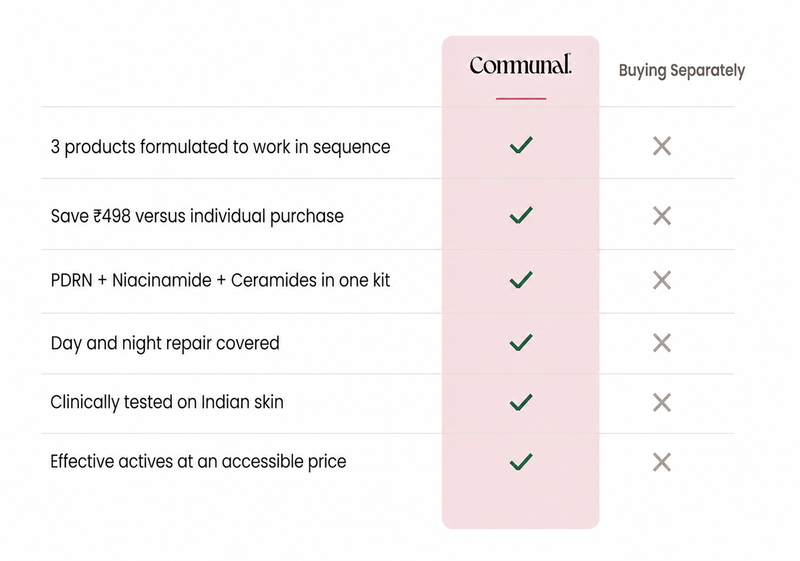800x561 pixels.
Task: Click the X mark in products sequence row
Action: click(x=662, y=146)
